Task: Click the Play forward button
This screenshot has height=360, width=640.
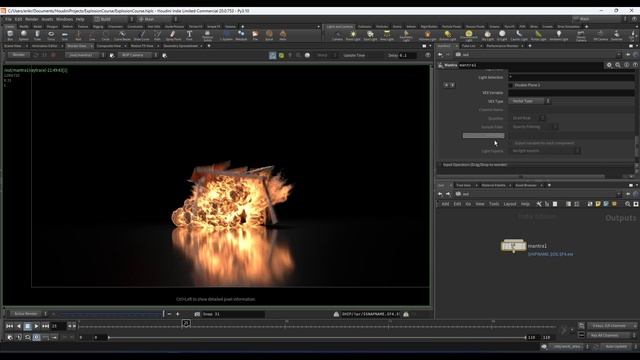Action: coord(36,326)
